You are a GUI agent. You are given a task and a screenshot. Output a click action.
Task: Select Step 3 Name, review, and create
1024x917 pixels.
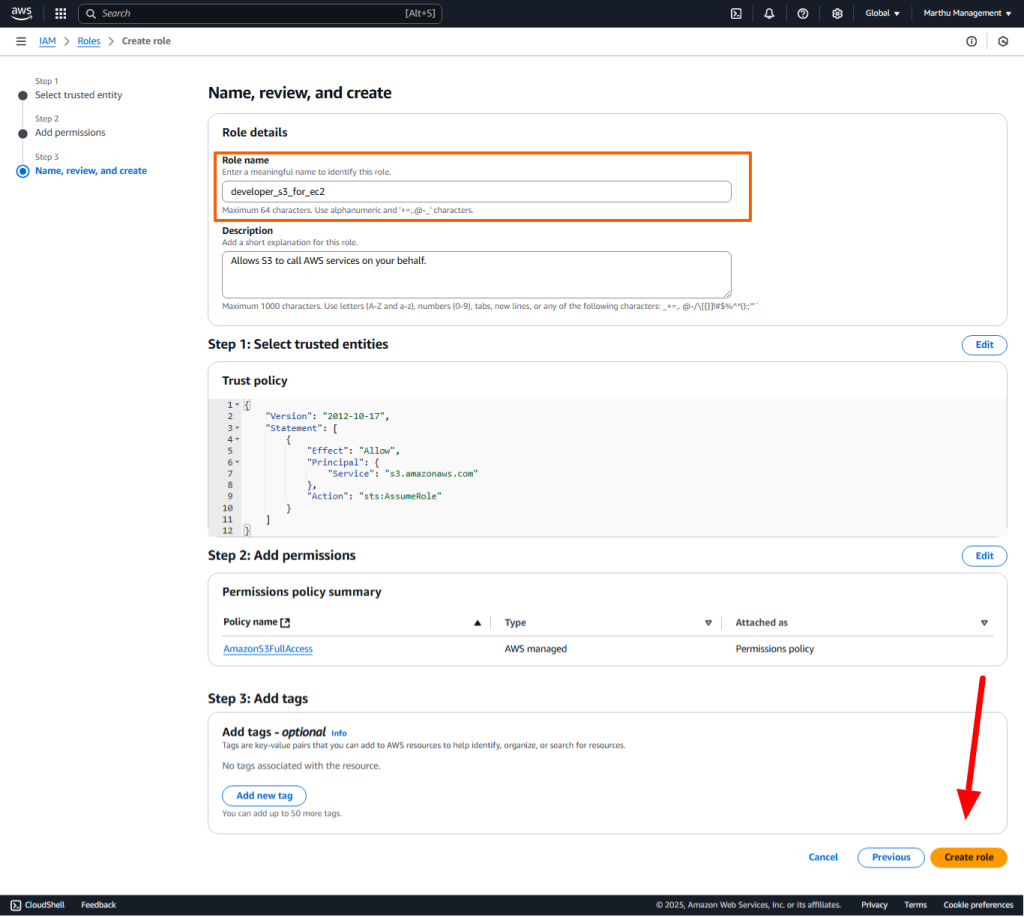91,170
